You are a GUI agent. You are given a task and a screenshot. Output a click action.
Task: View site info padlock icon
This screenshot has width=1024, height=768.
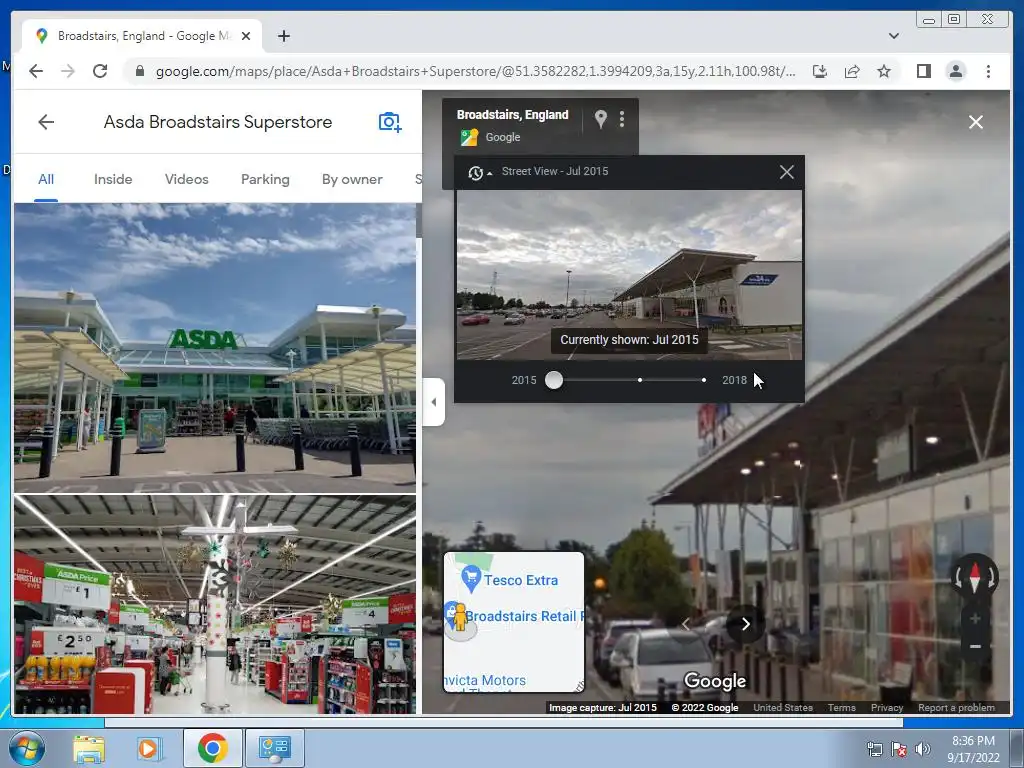139,71
